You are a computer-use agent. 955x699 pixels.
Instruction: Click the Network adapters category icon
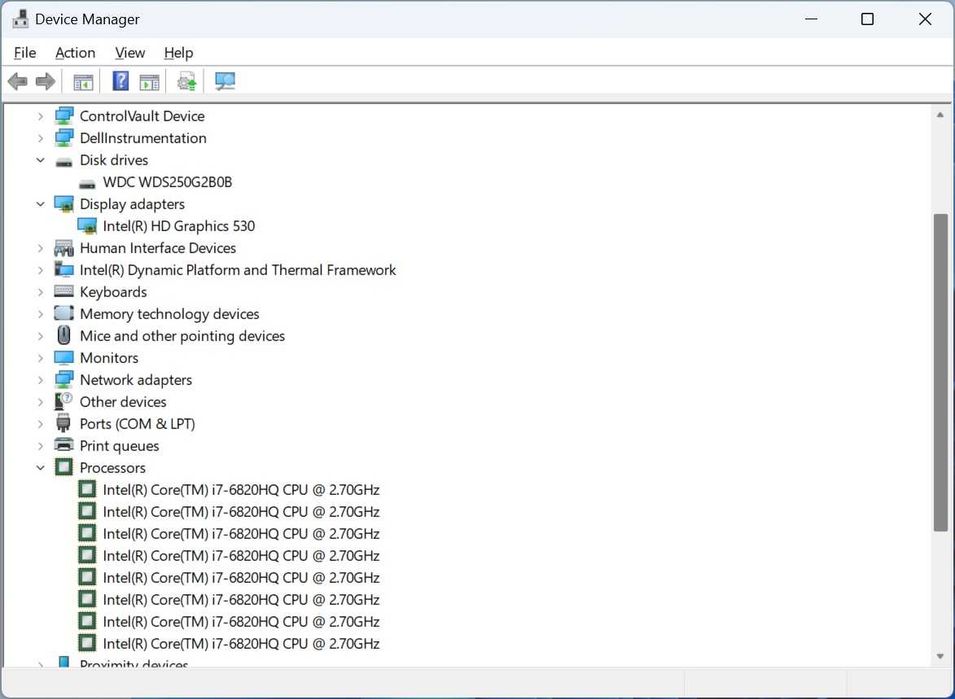tap(64, 379)
